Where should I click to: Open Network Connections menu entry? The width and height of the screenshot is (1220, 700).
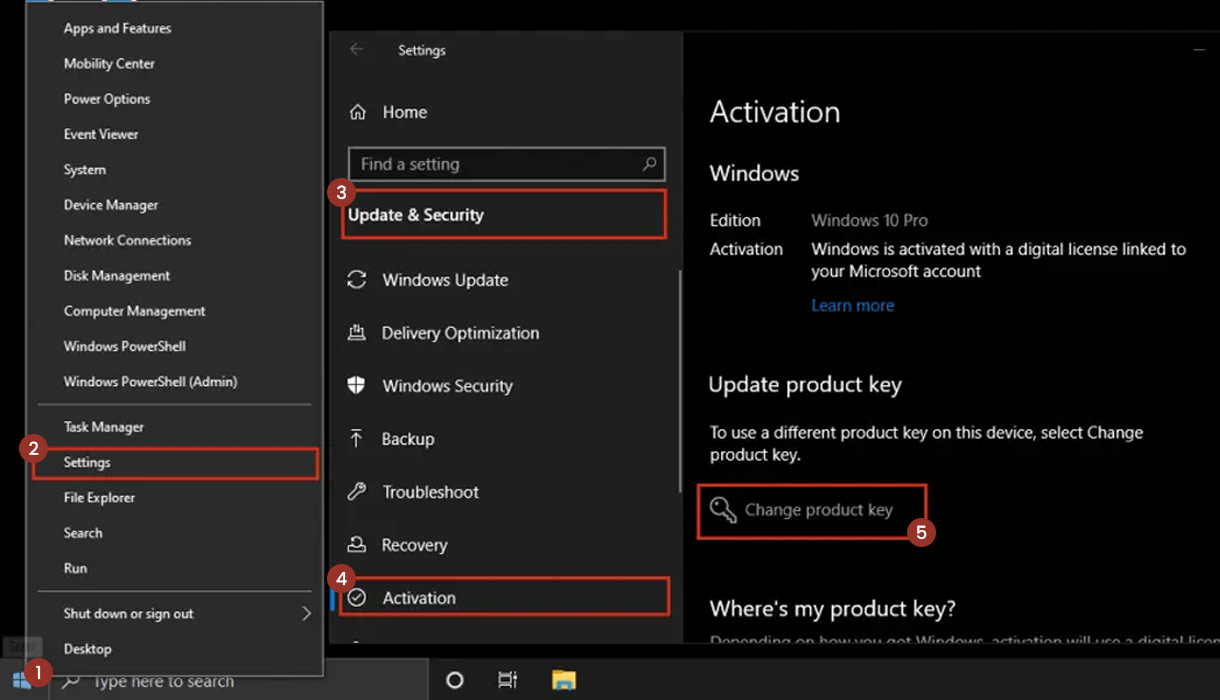coord(127,240)
